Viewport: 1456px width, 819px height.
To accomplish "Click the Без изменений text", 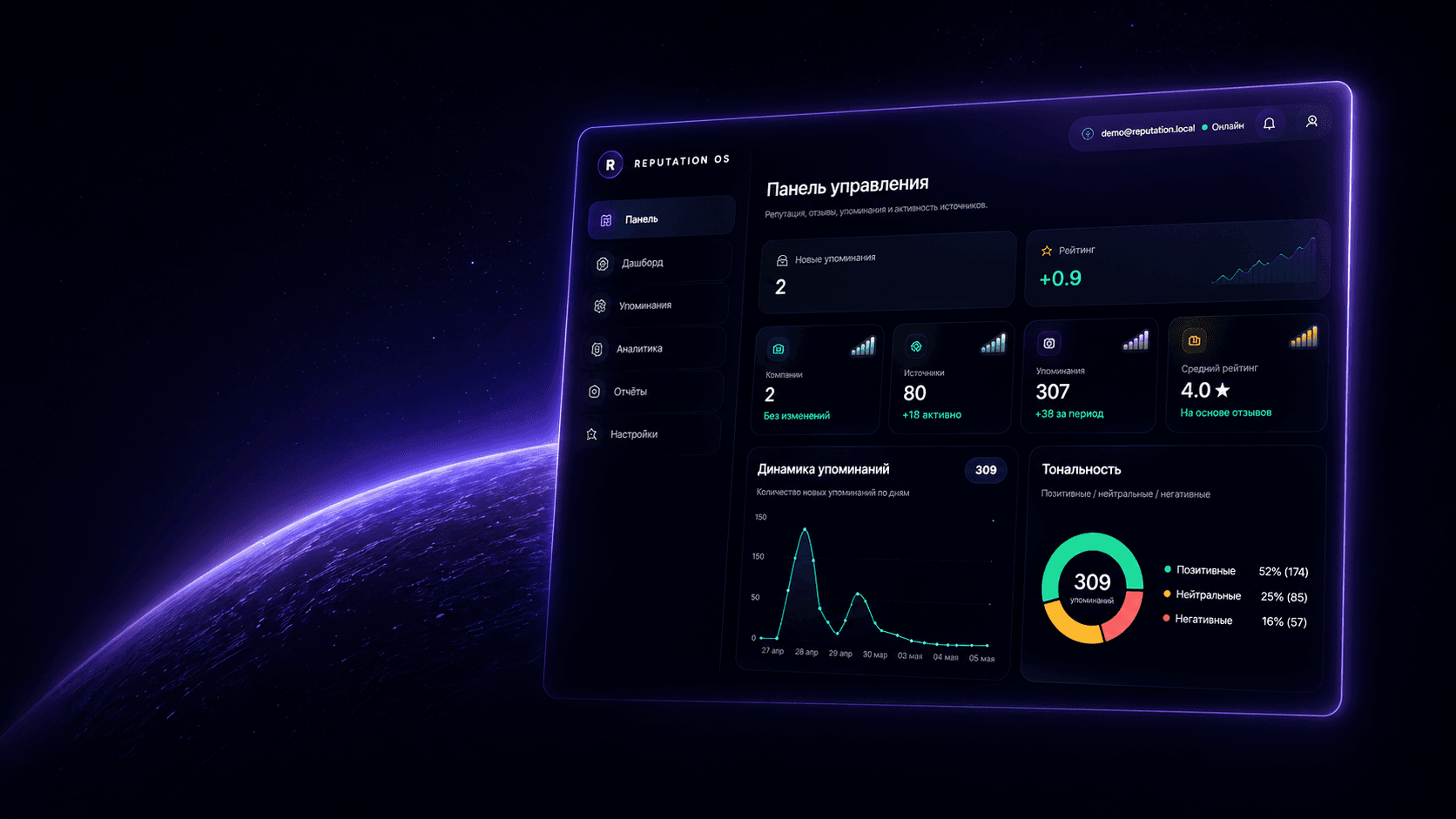I will [797, 416].
